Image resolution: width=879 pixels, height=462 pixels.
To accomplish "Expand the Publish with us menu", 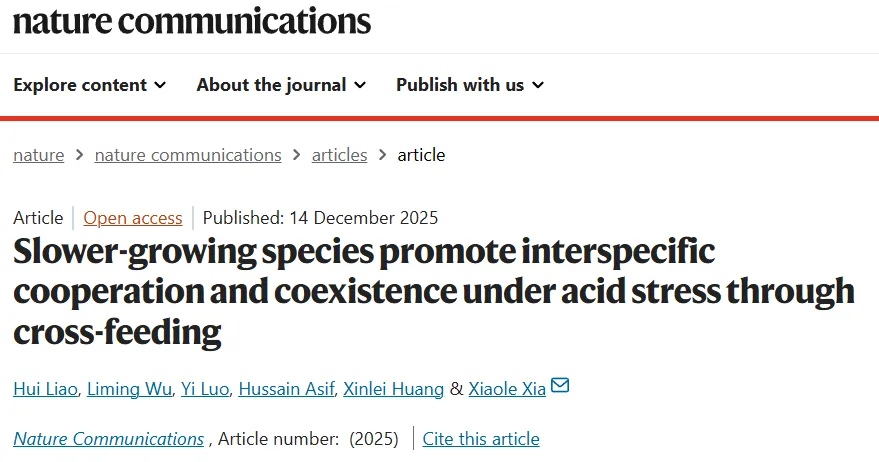I will (x=469, y=85).
